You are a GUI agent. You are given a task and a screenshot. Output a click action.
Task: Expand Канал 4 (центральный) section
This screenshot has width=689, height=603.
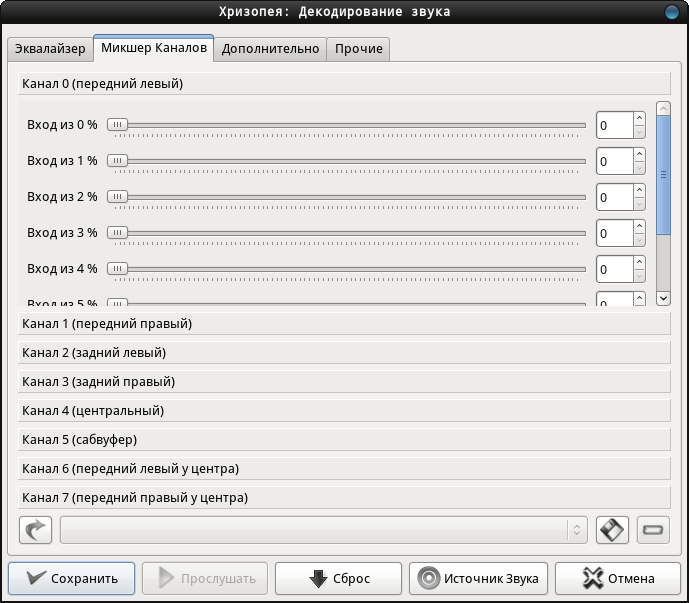click(344, 411)
